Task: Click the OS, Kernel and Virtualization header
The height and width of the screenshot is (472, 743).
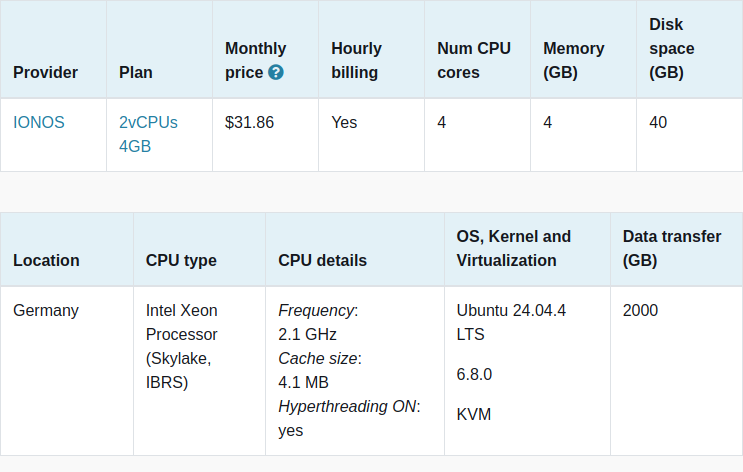Action: tap(513, 248)
